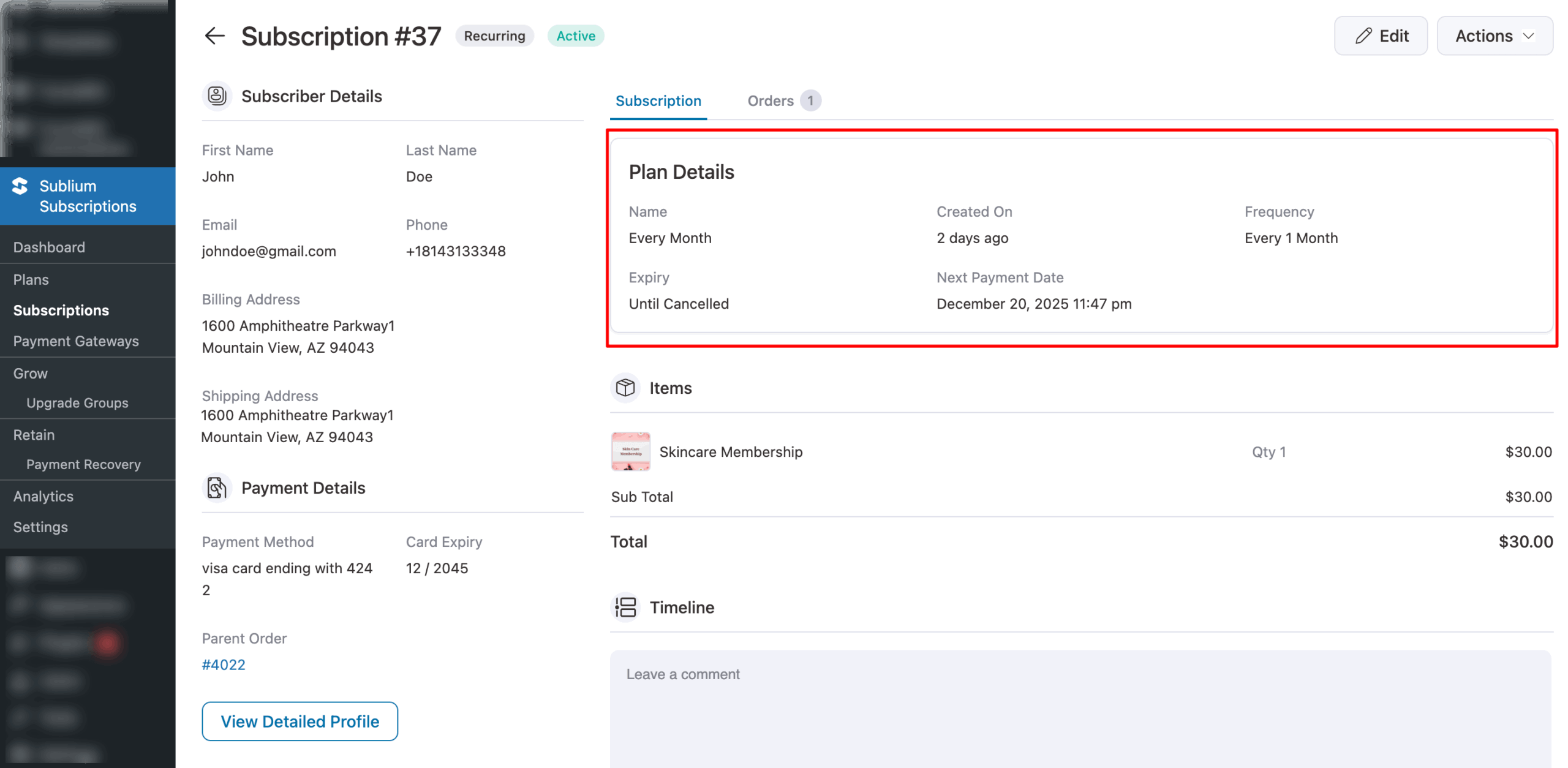Image resolution: width=1568 pixels, height=768 pixels.
Task: Click the order count badge next to Orders
Action: 811,100
